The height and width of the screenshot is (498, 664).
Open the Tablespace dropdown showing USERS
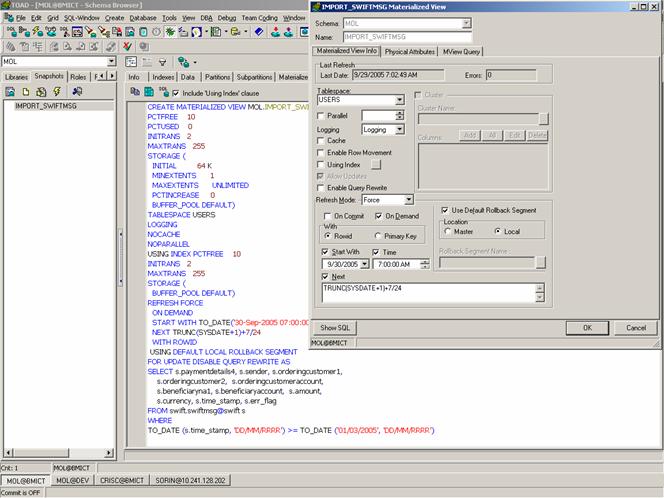(x=400, y=100)
